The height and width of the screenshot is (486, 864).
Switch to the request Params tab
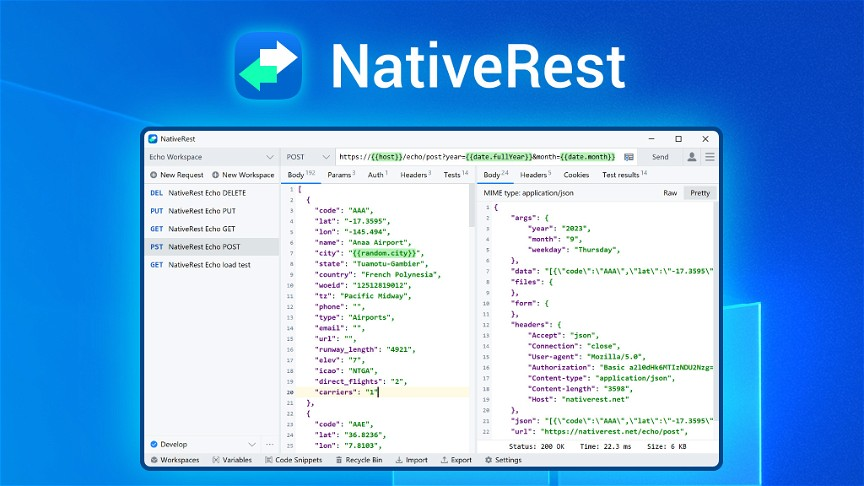(x=341, y=175)
